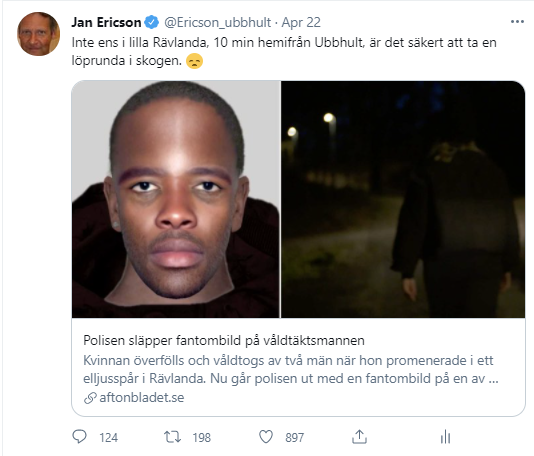Image resolution: width=534 pixels, height=456 pixels.
Task: Open the reply comment icon
Action: (80, 437)
